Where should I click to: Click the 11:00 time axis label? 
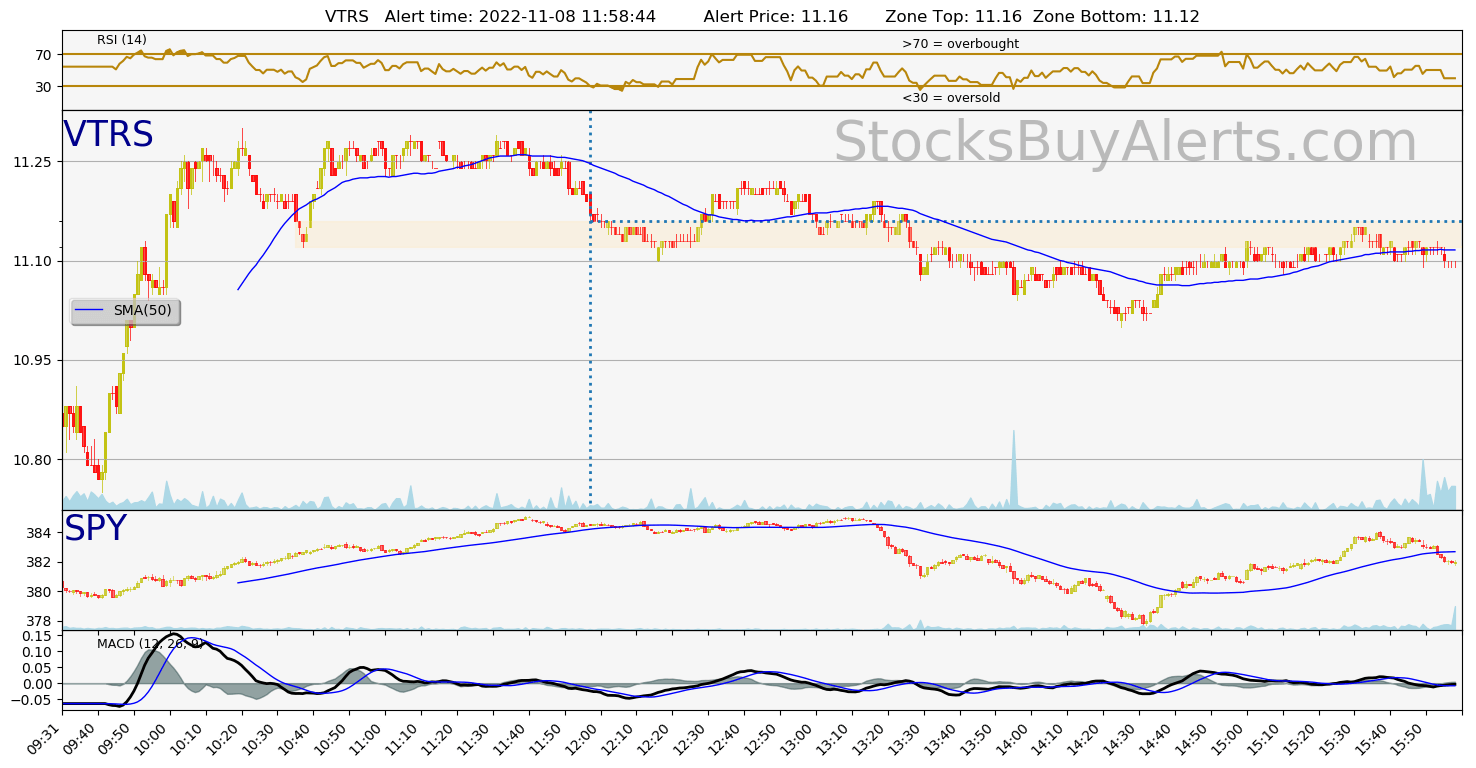point(366,738)
